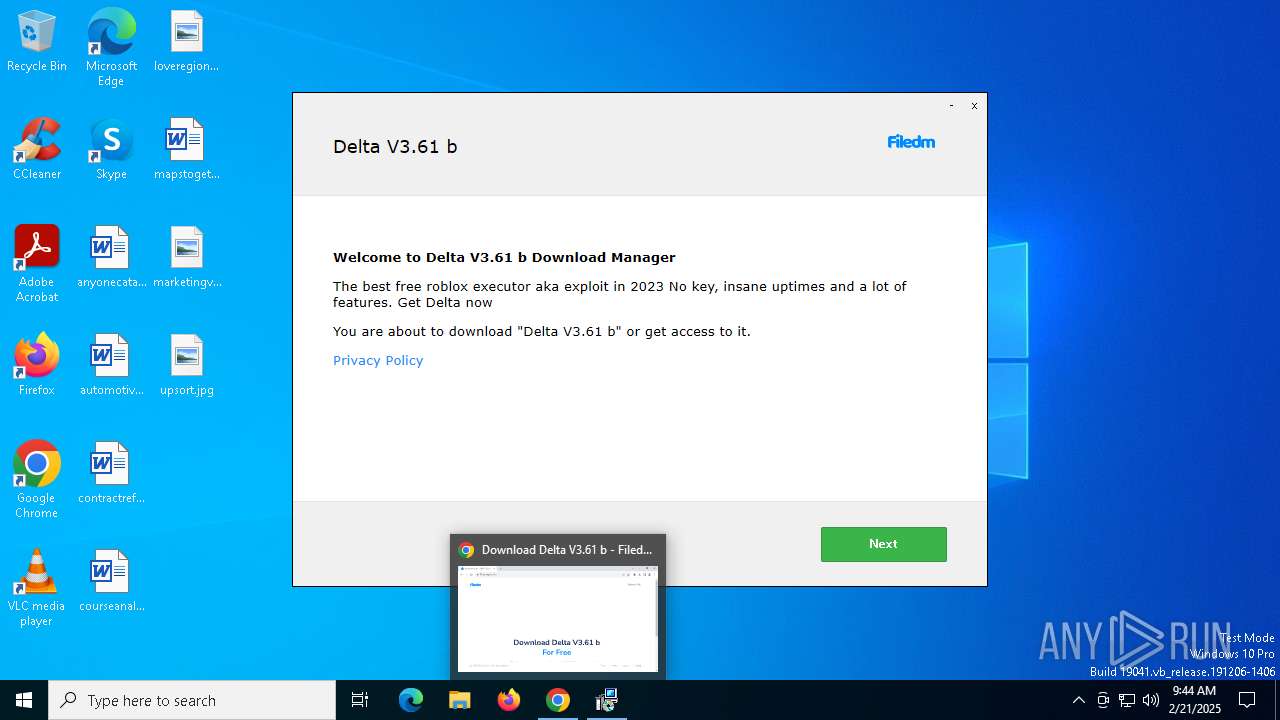Close the Delta V3.61 b installer

[974, 105]
